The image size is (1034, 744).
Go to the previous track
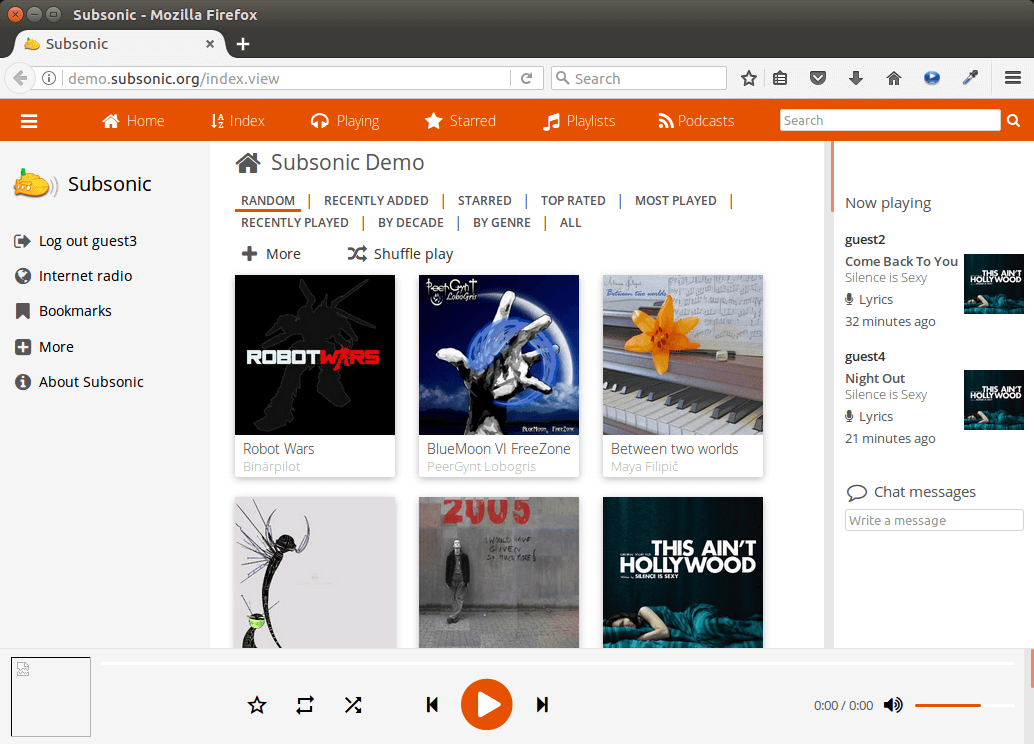(432, 705)
